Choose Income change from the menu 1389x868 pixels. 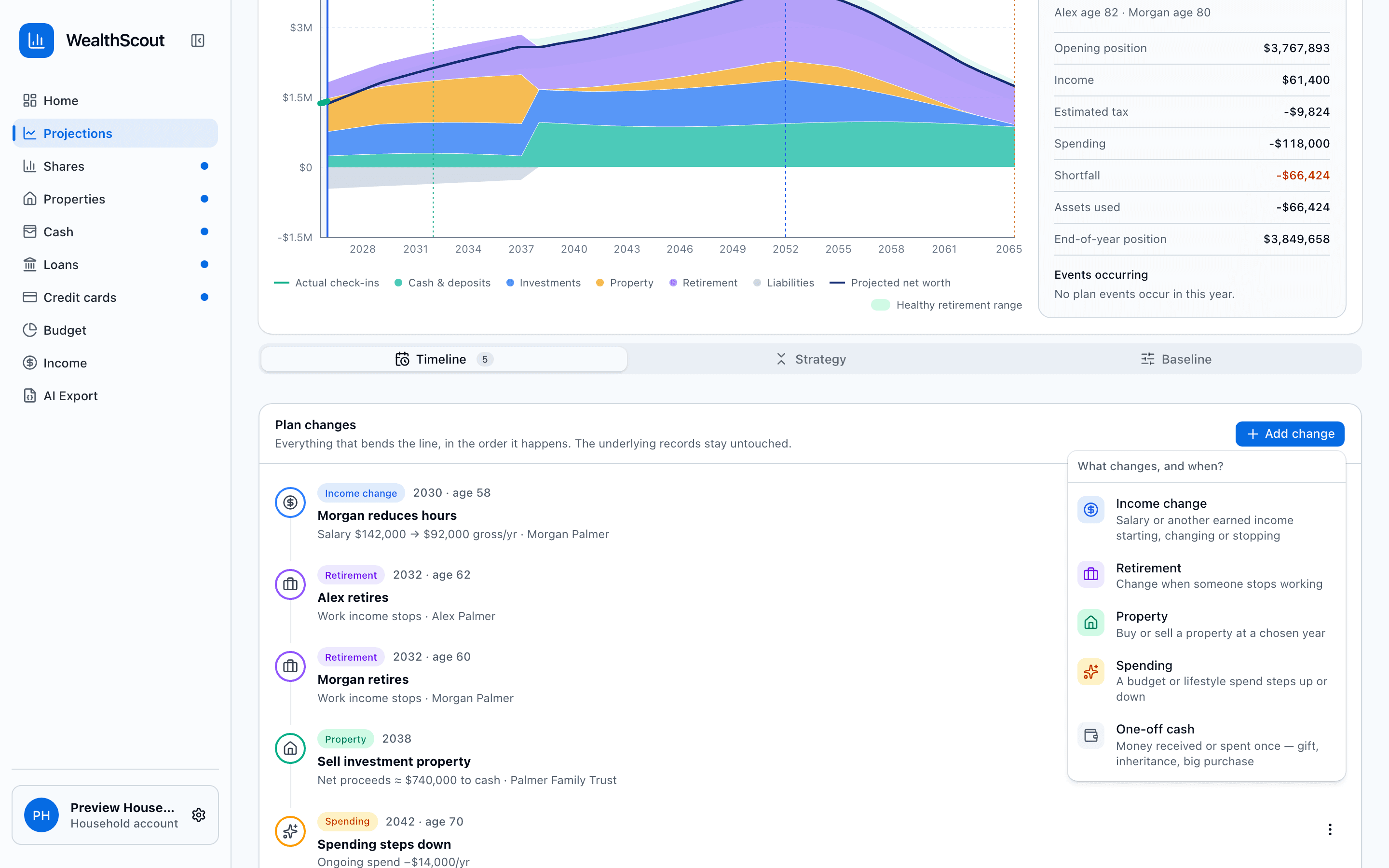(1206, 519)
